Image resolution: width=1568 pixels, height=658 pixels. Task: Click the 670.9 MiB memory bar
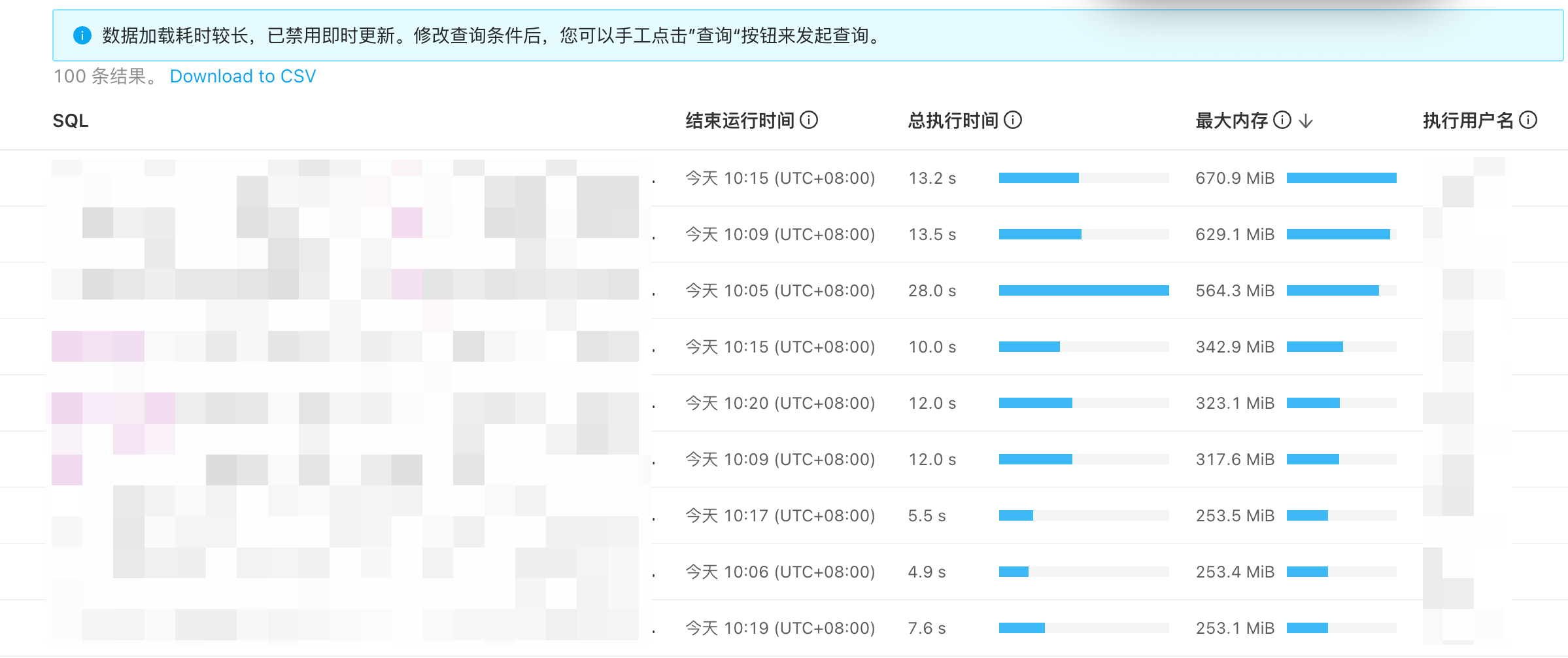1341,178
